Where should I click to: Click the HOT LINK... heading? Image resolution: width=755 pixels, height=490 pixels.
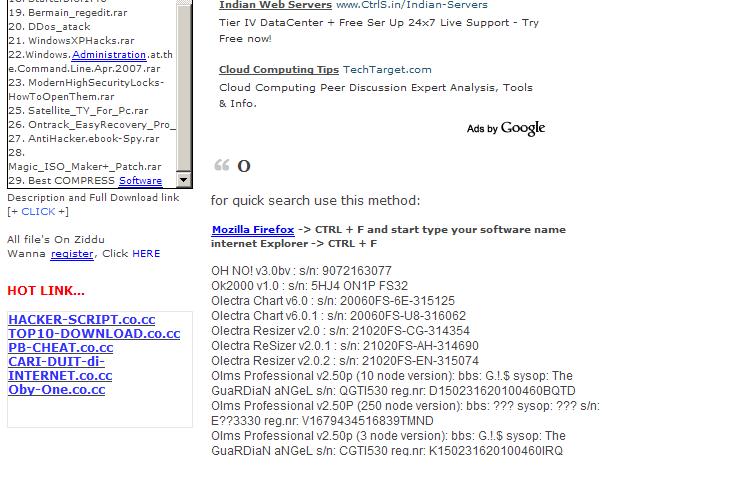(46, 291)
